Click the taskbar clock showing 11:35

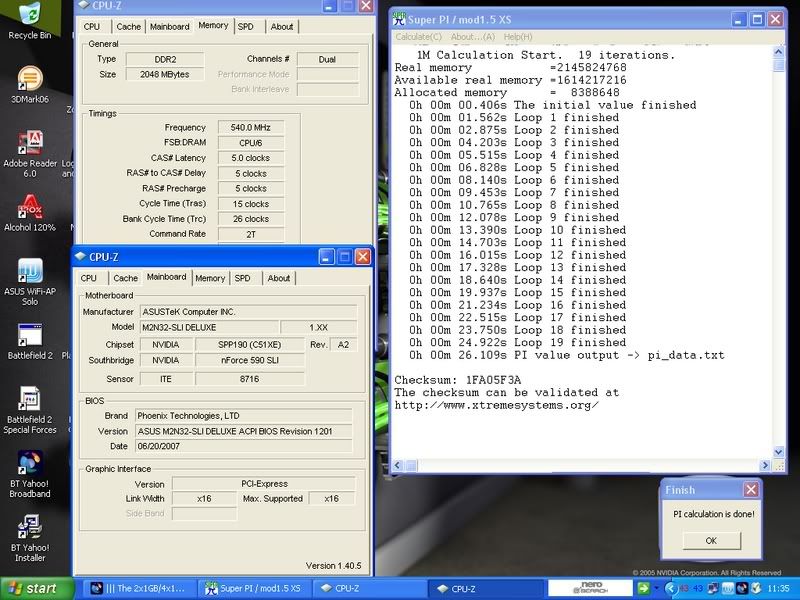[x=778, y=588]
